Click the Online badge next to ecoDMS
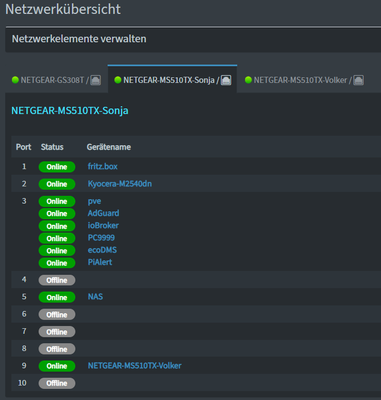This screenshot has height=400, width=381. point(57,251)
